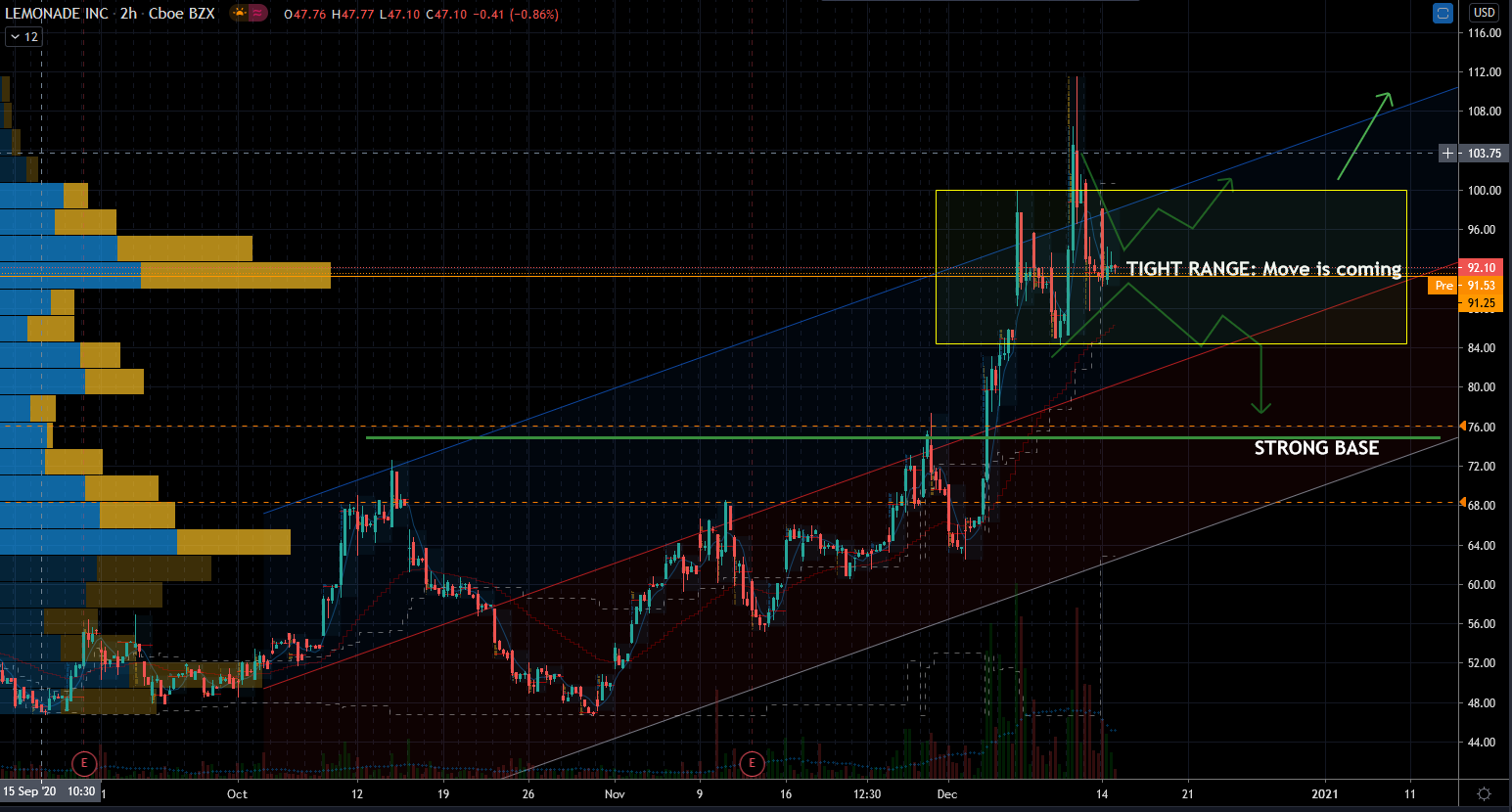
Task: Click the red 92.10 last price label
Action: (1482, 267)
